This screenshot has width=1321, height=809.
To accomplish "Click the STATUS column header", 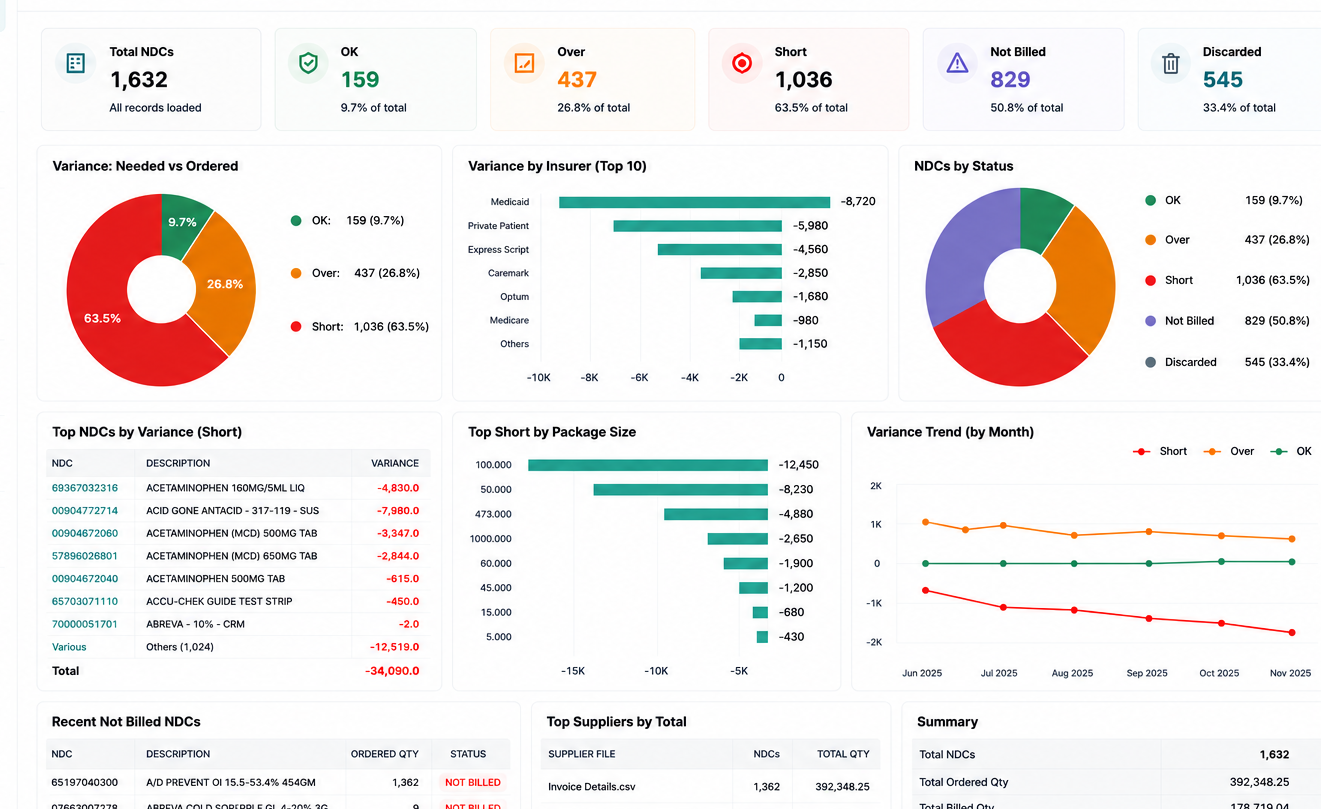I will (468, 754).
